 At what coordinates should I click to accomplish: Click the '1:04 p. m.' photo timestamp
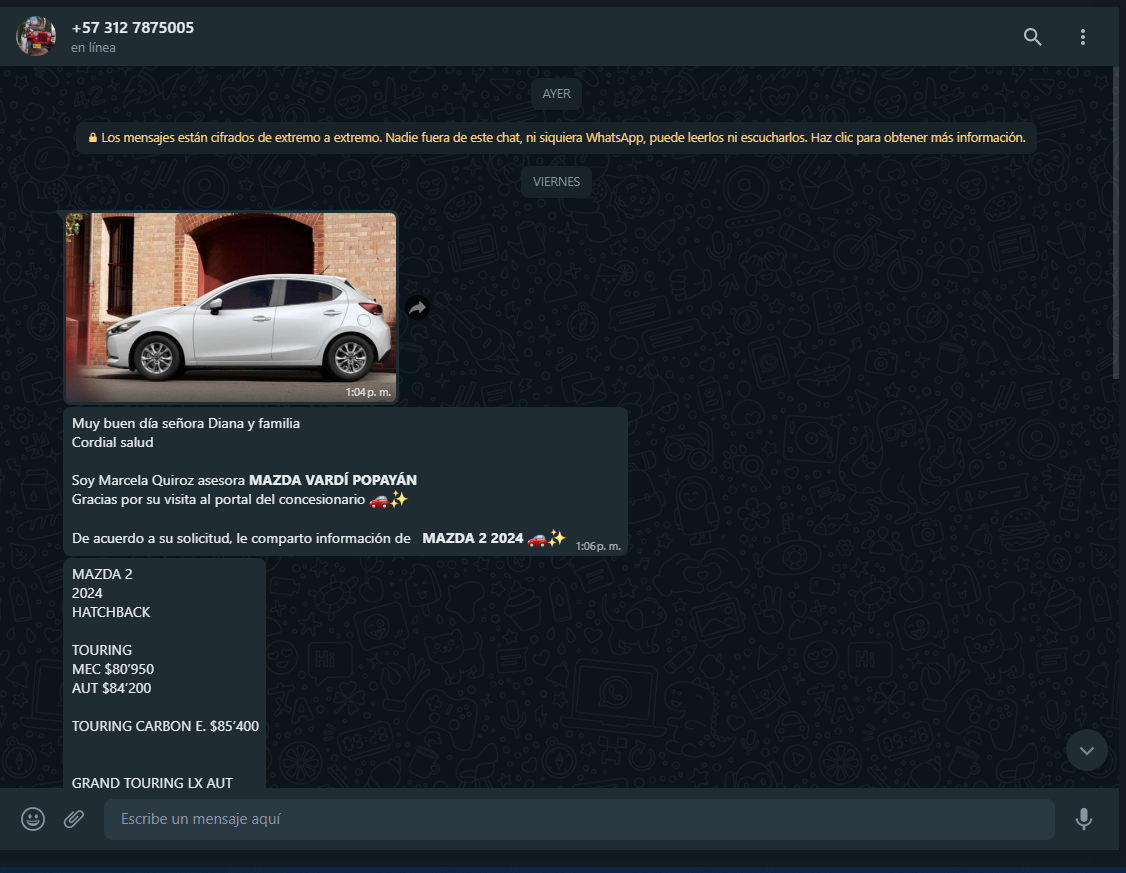tap(368, 392)
